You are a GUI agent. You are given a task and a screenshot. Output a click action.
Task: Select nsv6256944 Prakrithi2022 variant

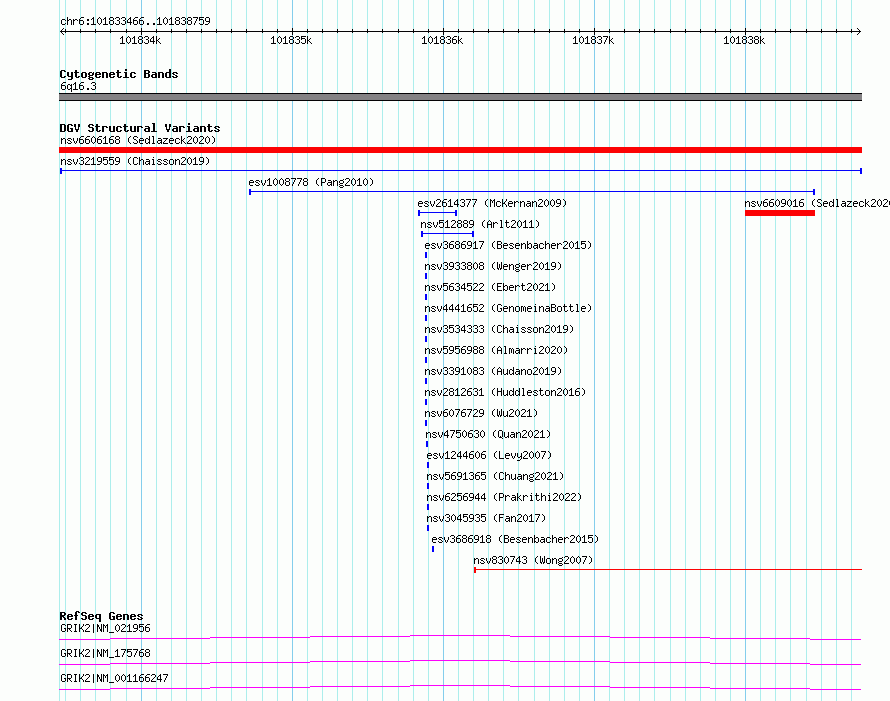coord(504,497)
